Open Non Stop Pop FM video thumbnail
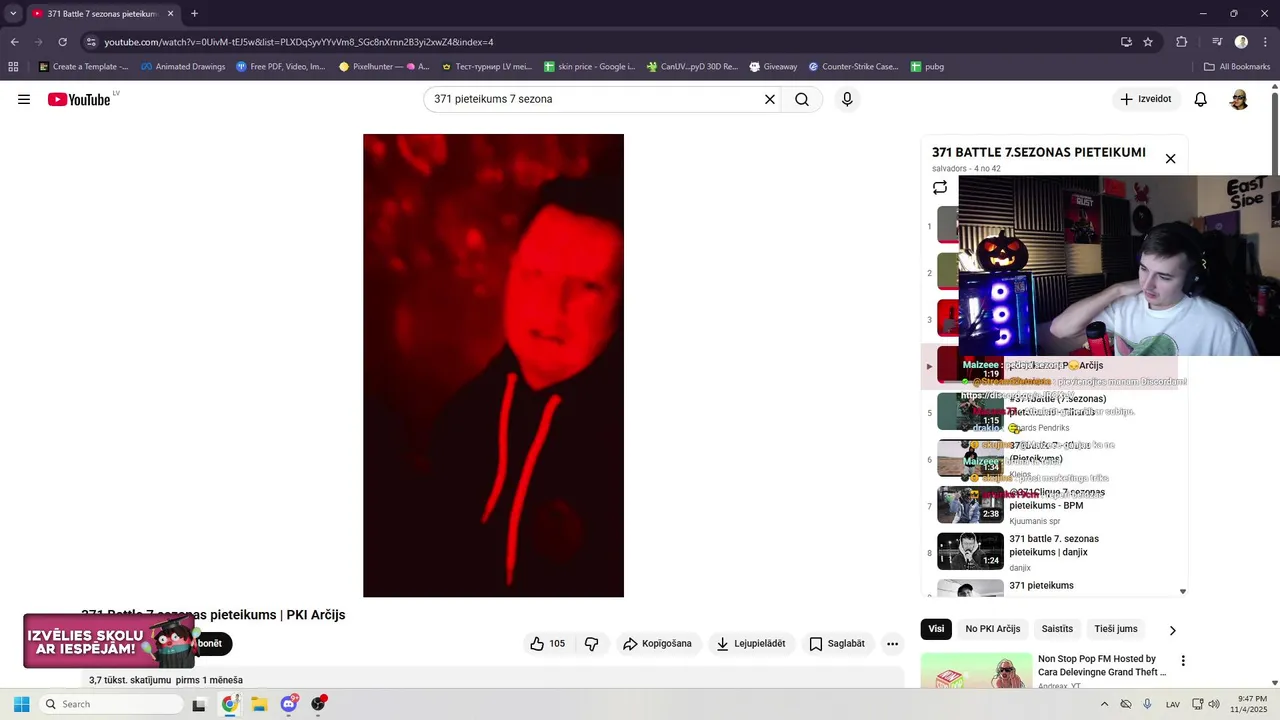The width and height of the screenshot is (1280, 720). [x=976, y=670]
